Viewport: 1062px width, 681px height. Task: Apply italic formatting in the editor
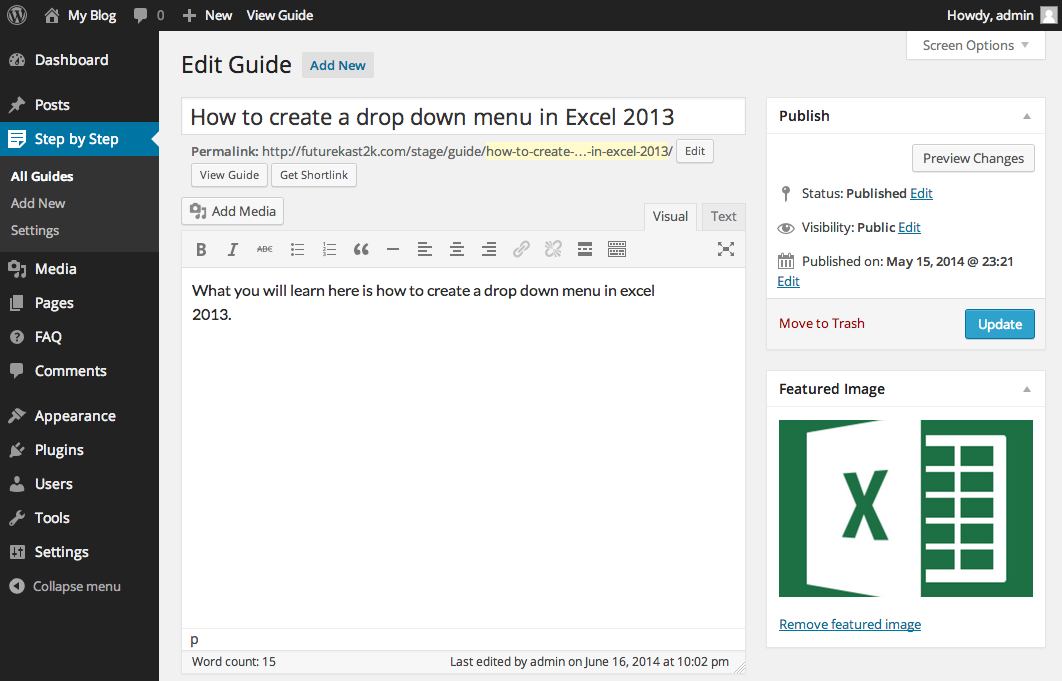232,249
